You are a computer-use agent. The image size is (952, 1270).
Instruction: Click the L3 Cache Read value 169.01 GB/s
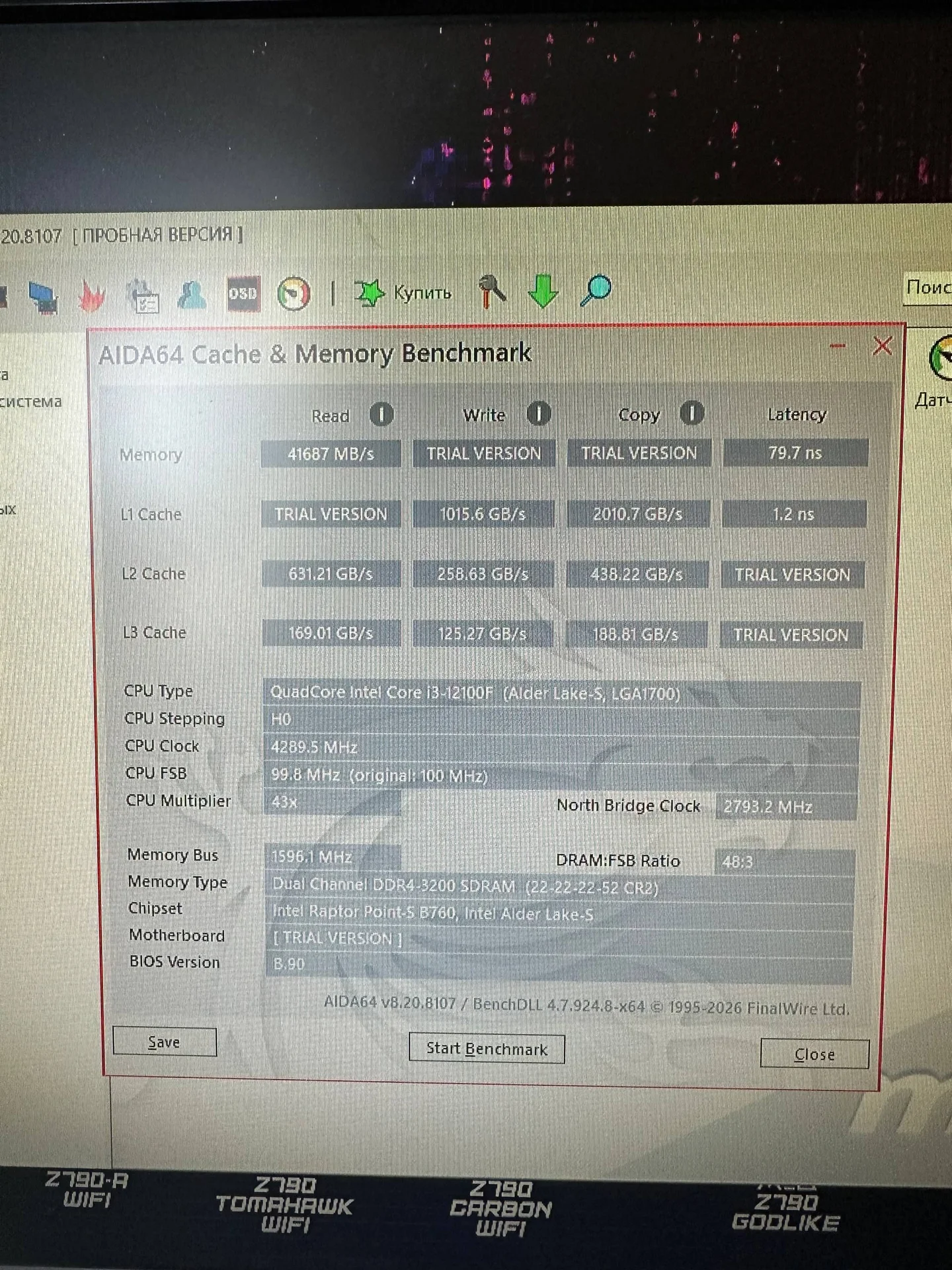[331, 633]
